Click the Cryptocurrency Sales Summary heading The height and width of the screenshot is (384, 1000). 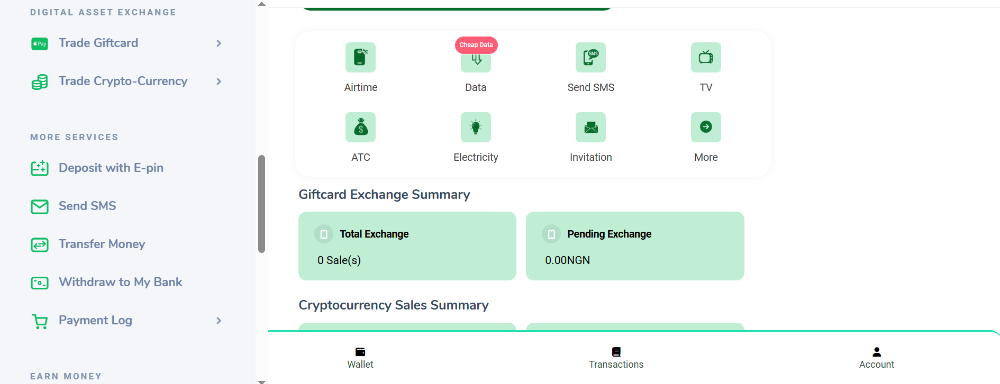(393, 305)
